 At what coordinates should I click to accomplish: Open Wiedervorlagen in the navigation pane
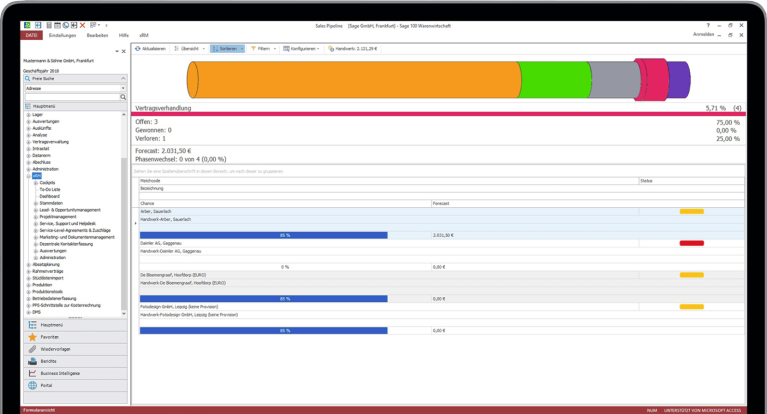[33, 349]
